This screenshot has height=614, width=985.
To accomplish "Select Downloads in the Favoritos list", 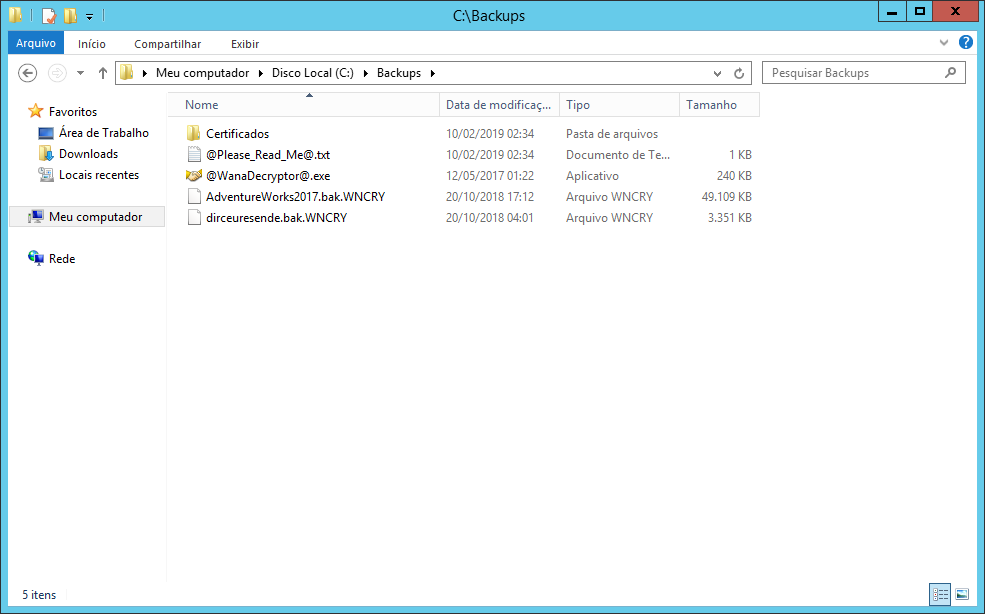I will [88, 154].
